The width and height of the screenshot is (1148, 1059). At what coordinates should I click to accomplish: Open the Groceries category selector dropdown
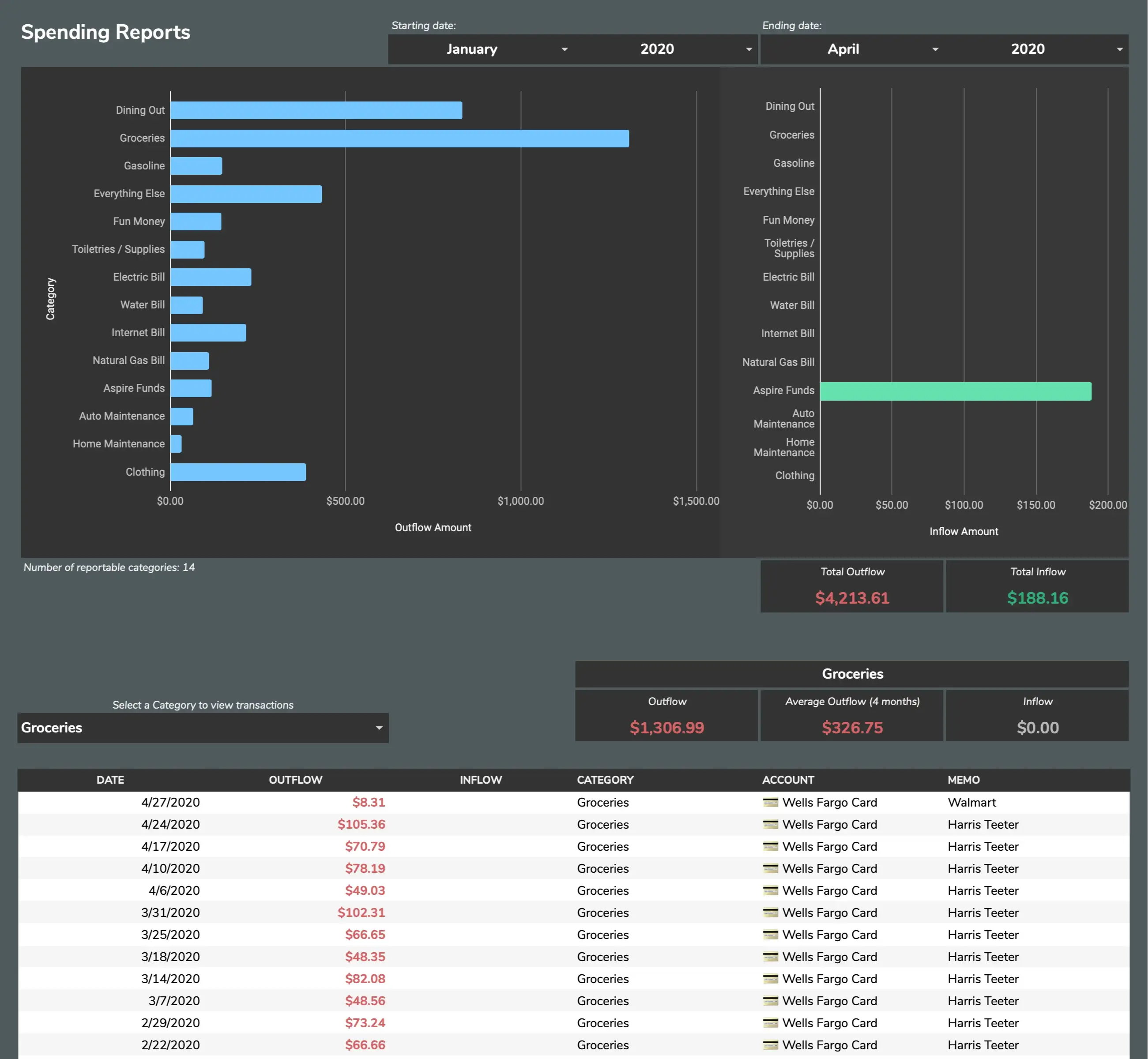point(203,728)
